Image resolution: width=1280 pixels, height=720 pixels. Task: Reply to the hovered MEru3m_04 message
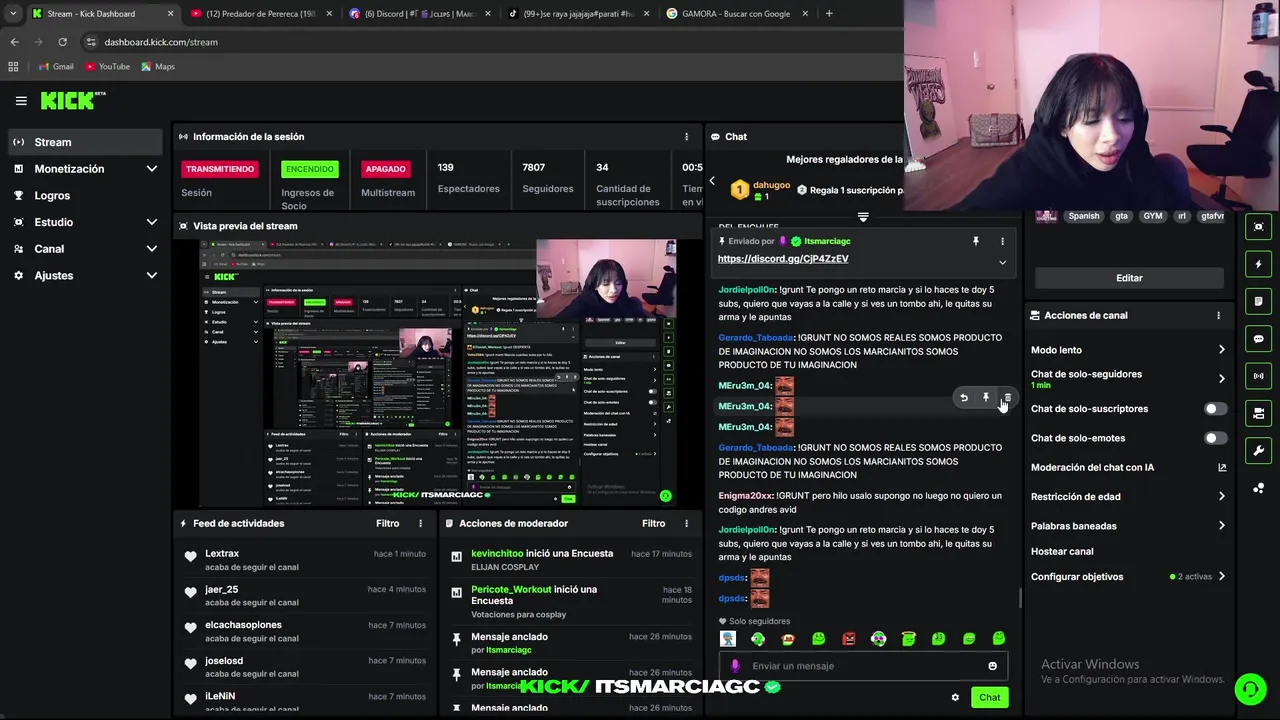[x=964, y=398]
